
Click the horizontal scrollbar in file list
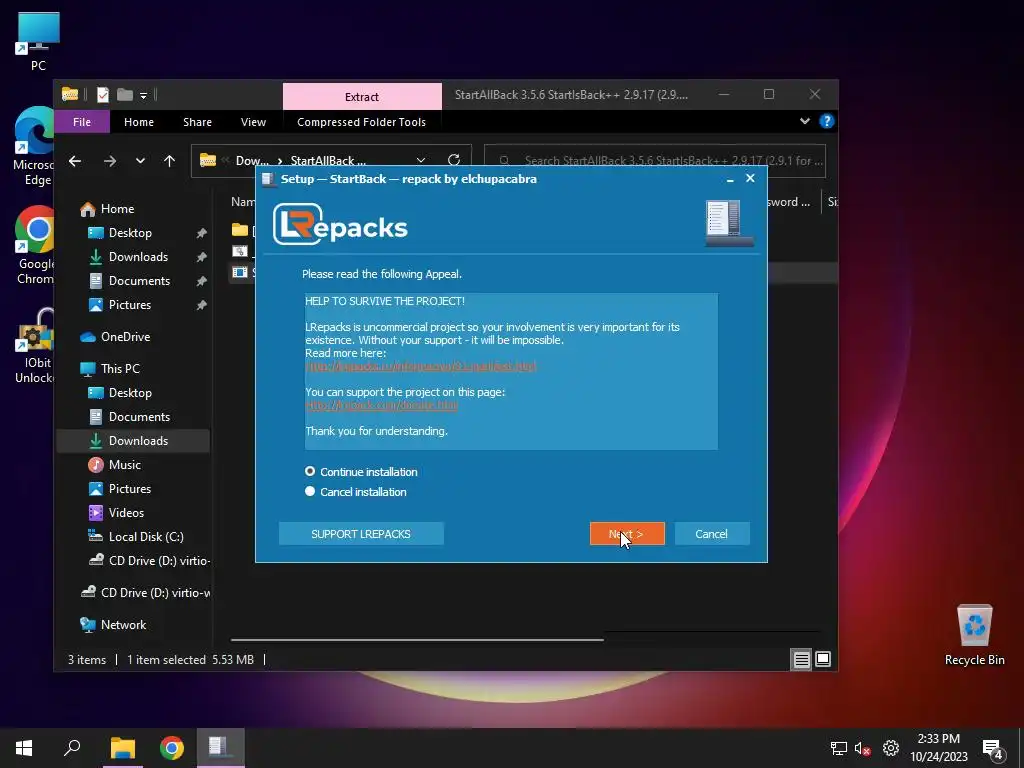pos(417,640)
